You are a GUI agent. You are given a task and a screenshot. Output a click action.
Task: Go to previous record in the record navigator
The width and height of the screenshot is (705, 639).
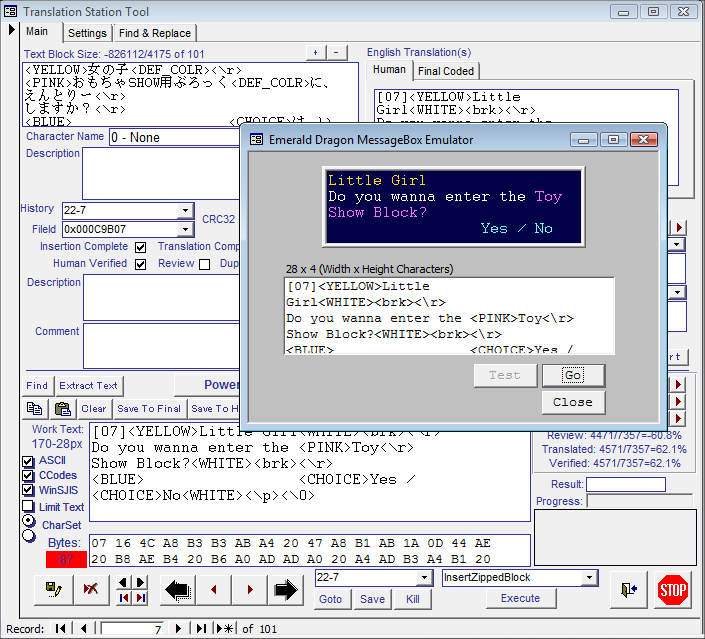point(84,629)
